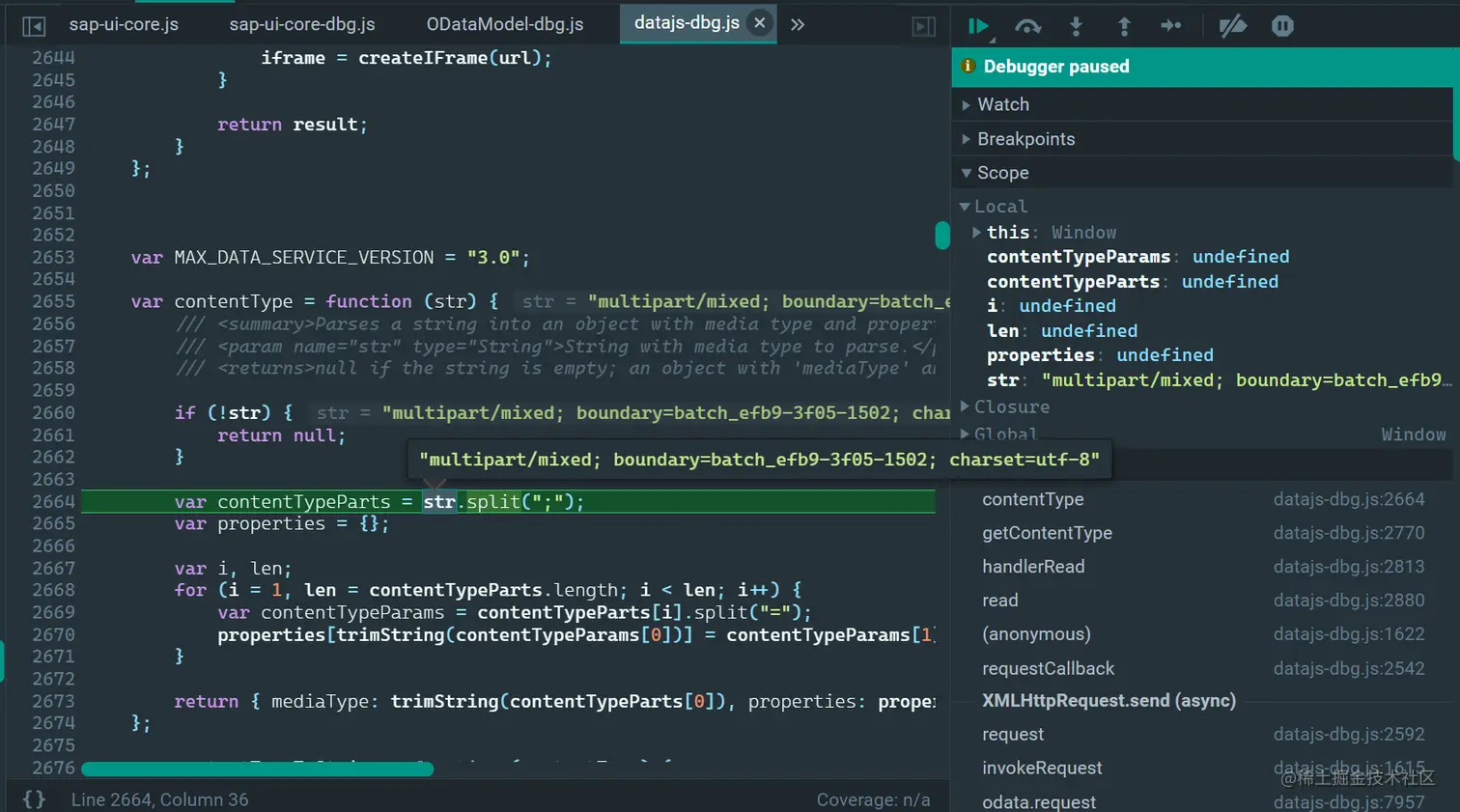The width and height of the screenshot is (1460, 812).
Task: Click the code editor horizontal scrollbar
Action: [x=257, y=770]
